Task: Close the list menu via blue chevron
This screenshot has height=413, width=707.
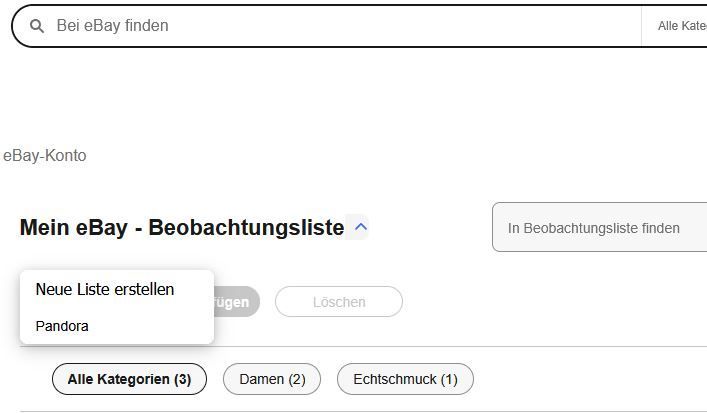Action: pyautogui.click(x=361, y=227)
